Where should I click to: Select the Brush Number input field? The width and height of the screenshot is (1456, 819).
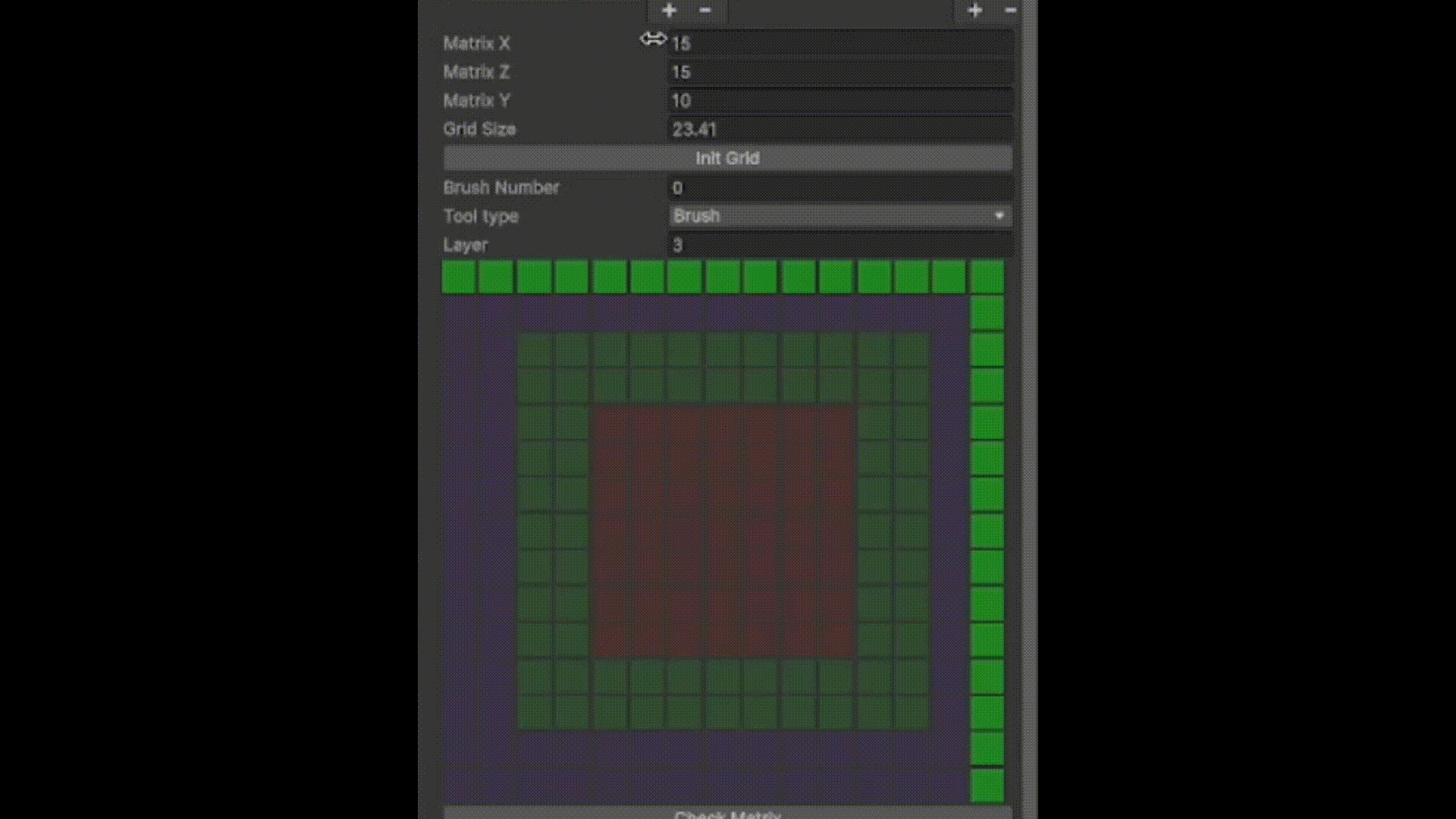tap(840, 187)
